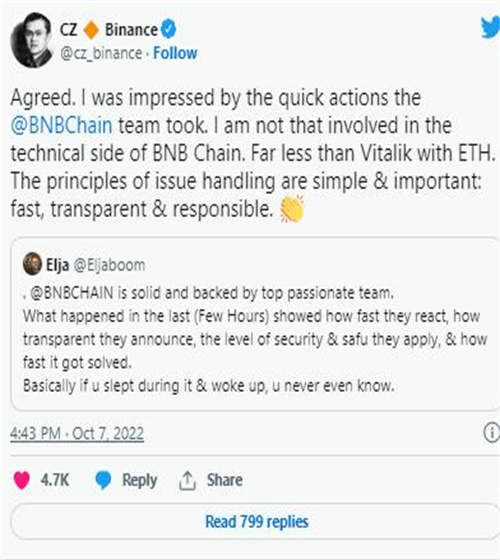This screenshot has height=560, width=500.
Task: Follow the cz_binance account
Action: pyautogui.click(x=175, y=53)
